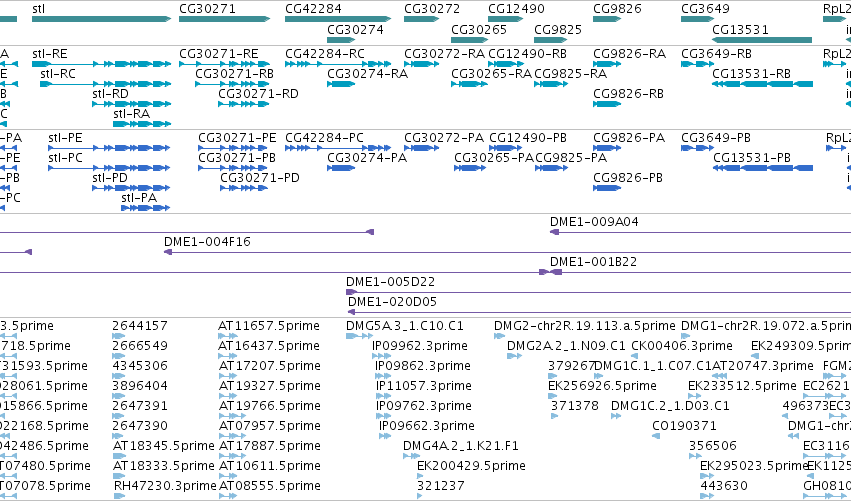Select the stl-PE protein label
Image resolution: width=851 pixels, height=501 pixels.
pyautogui.click(x=65, y=138)
